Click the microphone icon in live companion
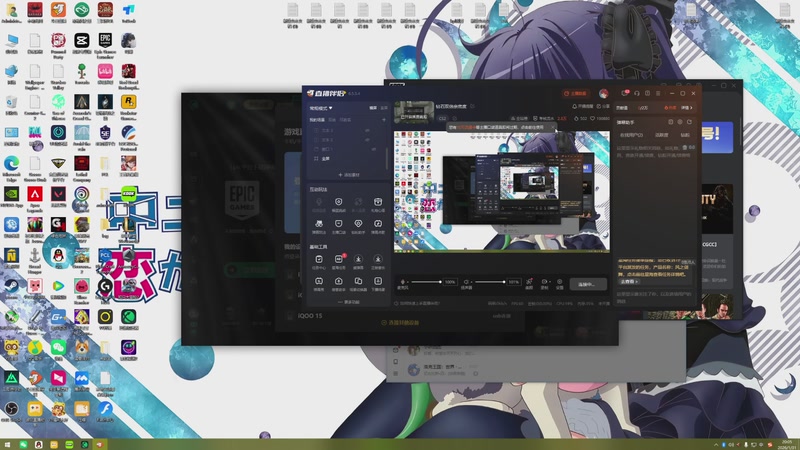The height and width of the screenshot is (450, 800). point(403,282)
